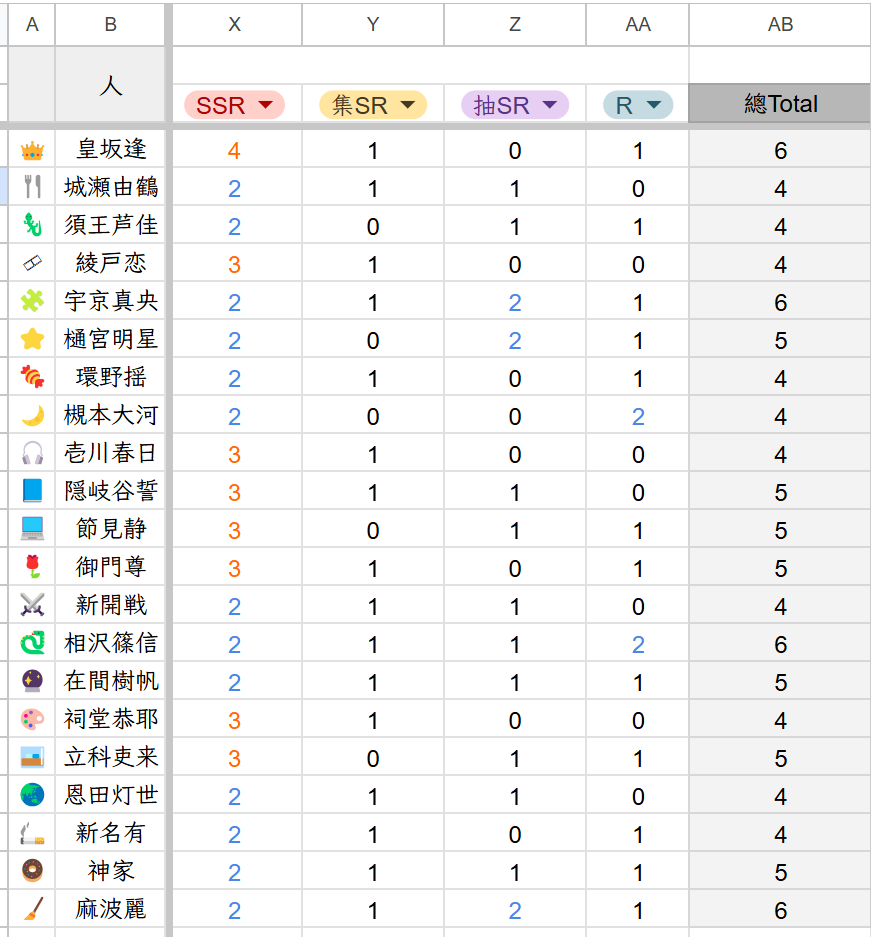Select column X header
Image resolution: width=871 pixels, height=937 pixels.
237,25
